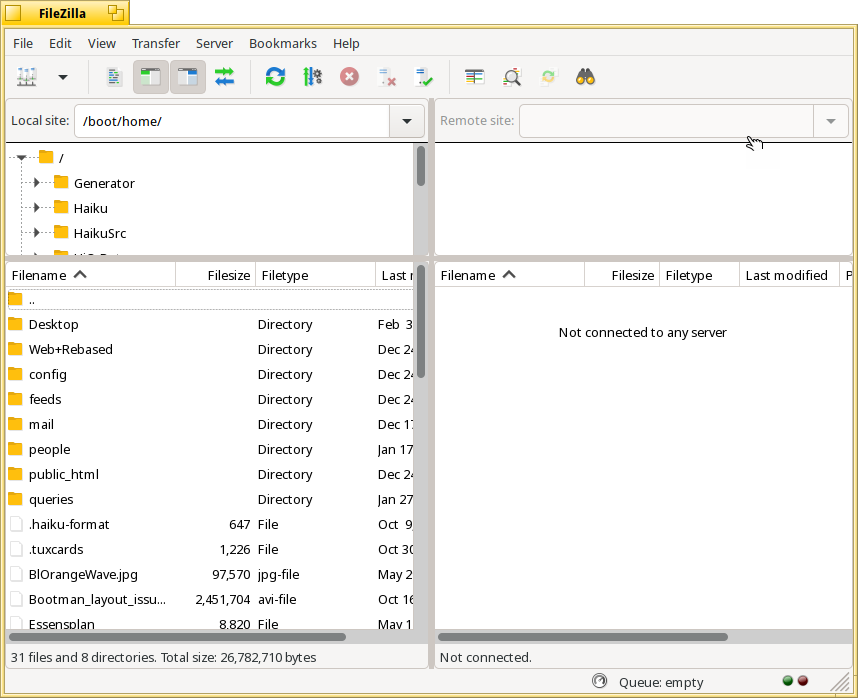Sort remote list by Filename

(509, 275)
